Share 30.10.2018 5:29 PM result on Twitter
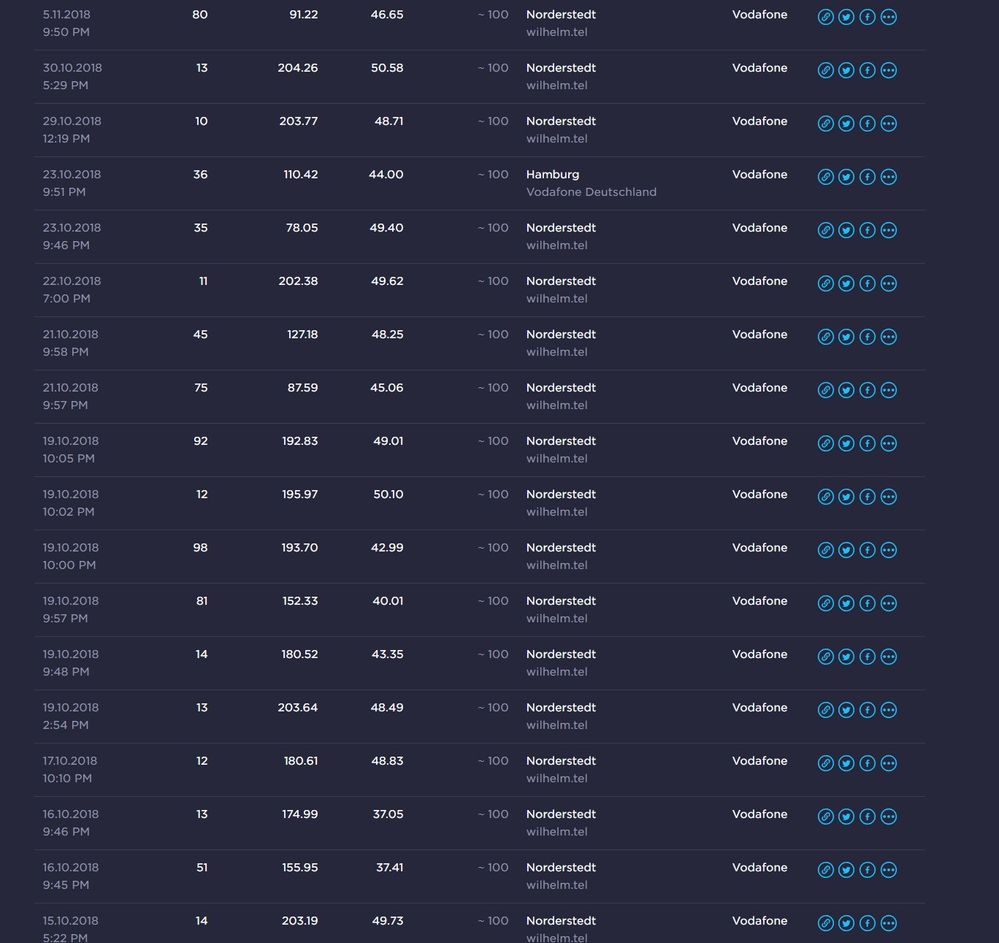Viewport: 999px width, 943px height. click(847, 70)
